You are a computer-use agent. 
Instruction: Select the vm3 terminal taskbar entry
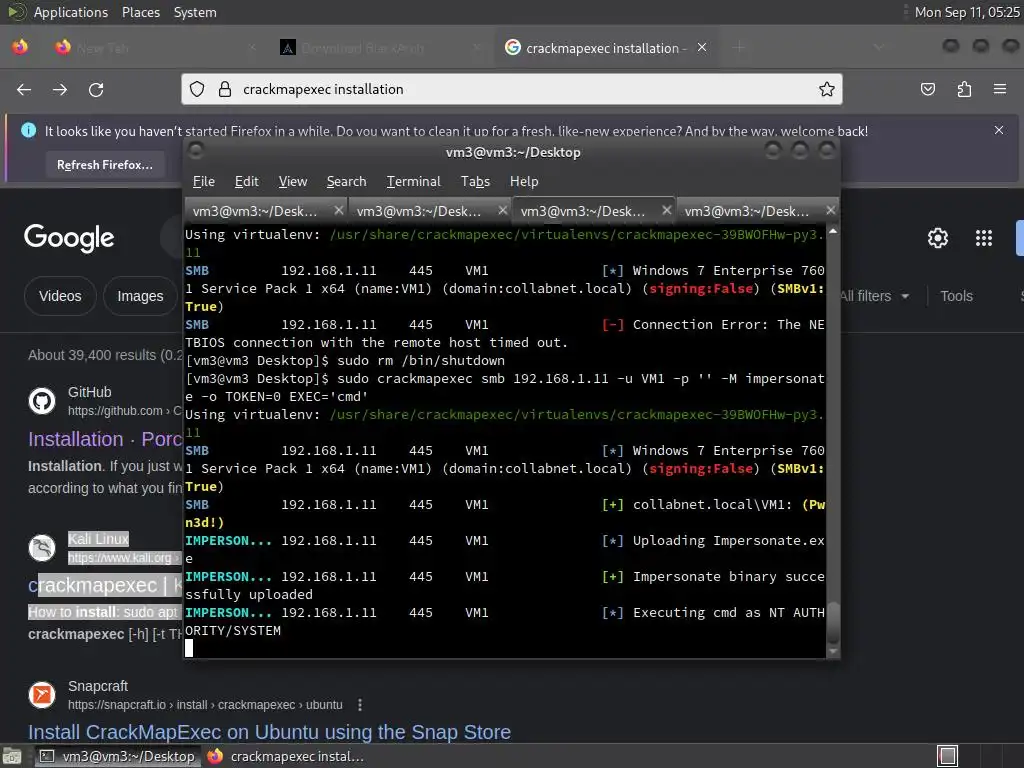click(x=118, y=756)
